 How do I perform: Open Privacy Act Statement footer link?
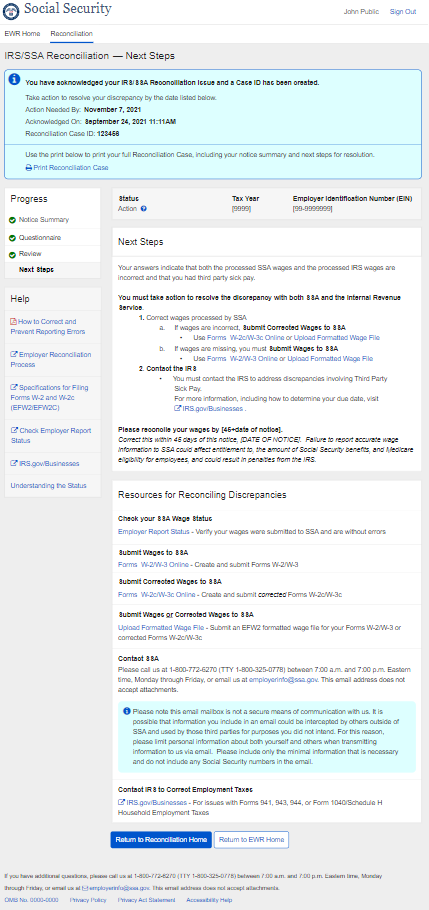pyautogui.click(x=146, y=900)
